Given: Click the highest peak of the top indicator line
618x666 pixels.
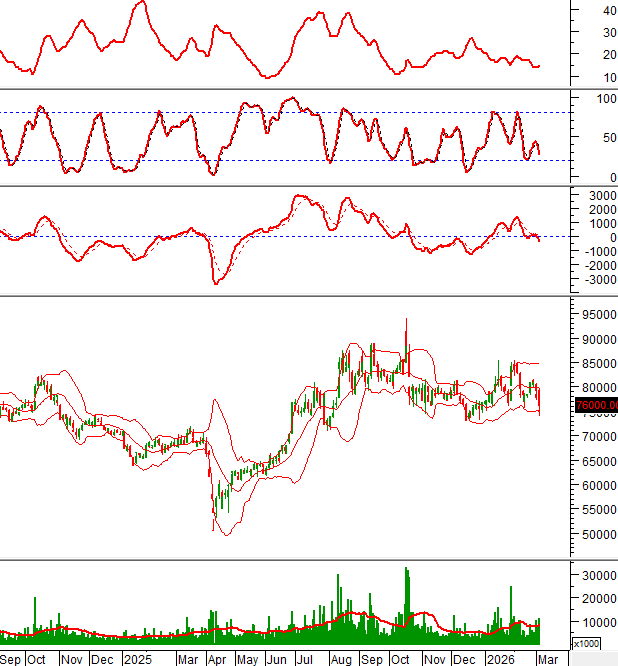Looking at the screenshot, I should pos(142,2).
